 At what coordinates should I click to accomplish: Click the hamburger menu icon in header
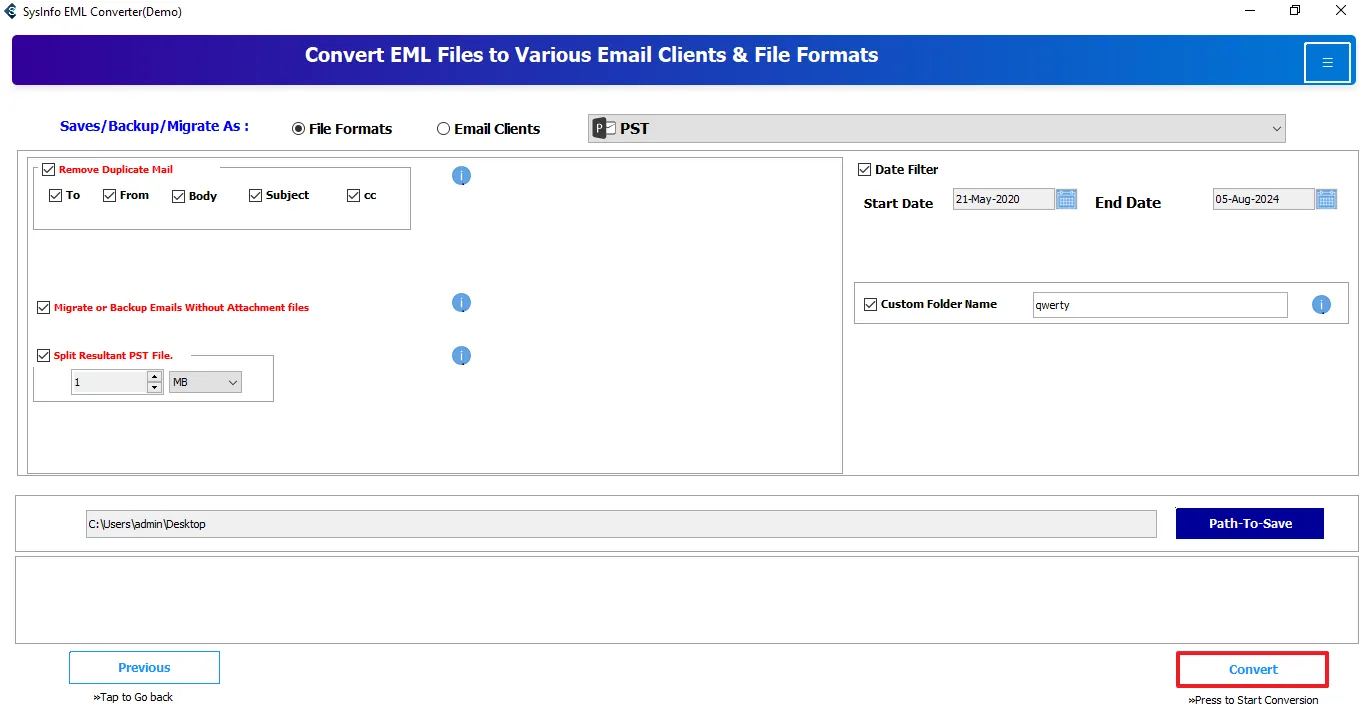(x=1327, y=63)
